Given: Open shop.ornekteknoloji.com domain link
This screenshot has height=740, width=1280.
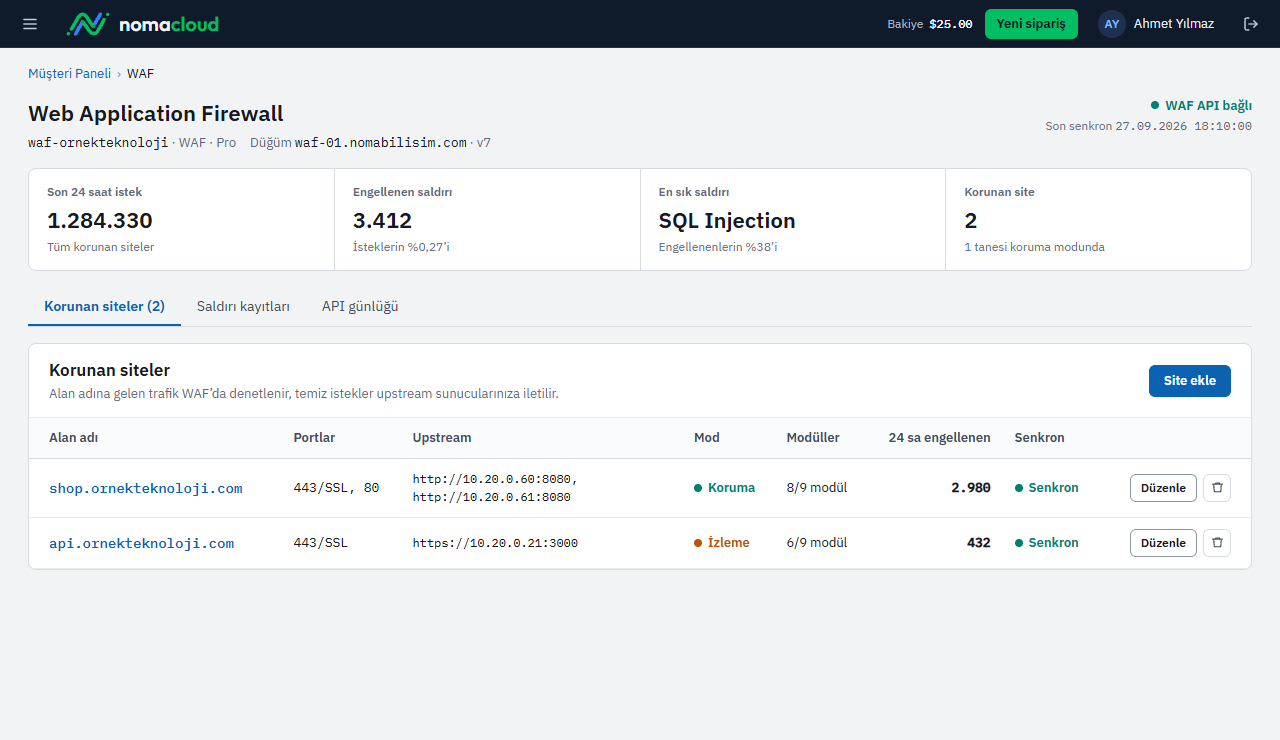Looking at the screenshot, I should 146,488.
